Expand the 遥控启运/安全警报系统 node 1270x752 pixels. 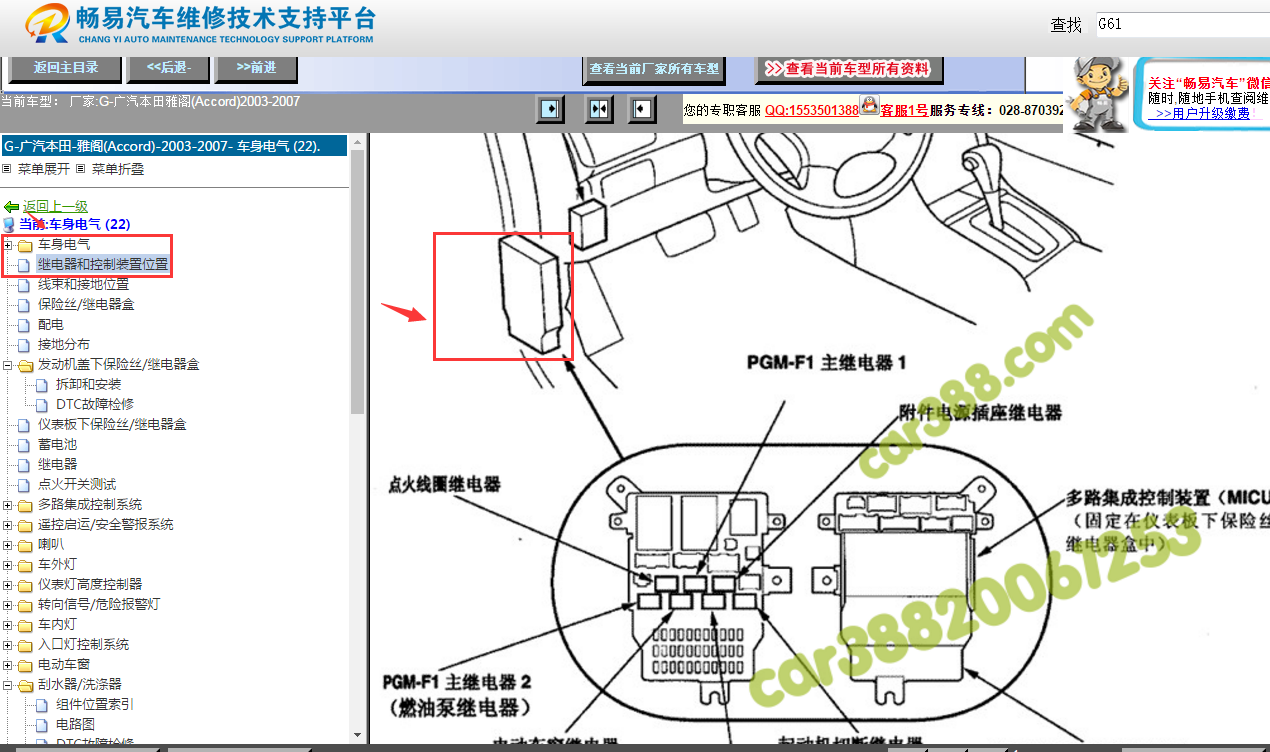(x=8, y=525)
